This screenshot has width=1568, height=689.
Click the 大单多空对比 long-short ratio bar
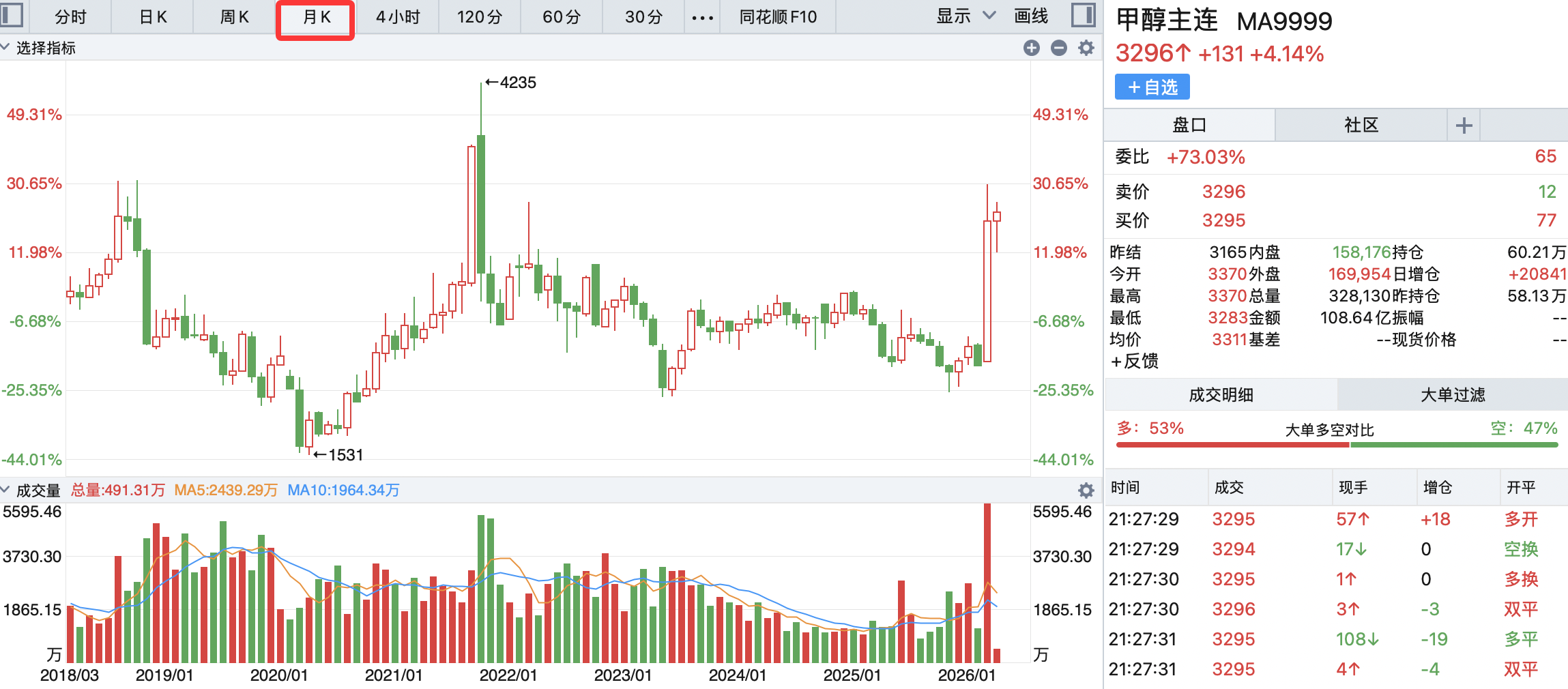1337,444
